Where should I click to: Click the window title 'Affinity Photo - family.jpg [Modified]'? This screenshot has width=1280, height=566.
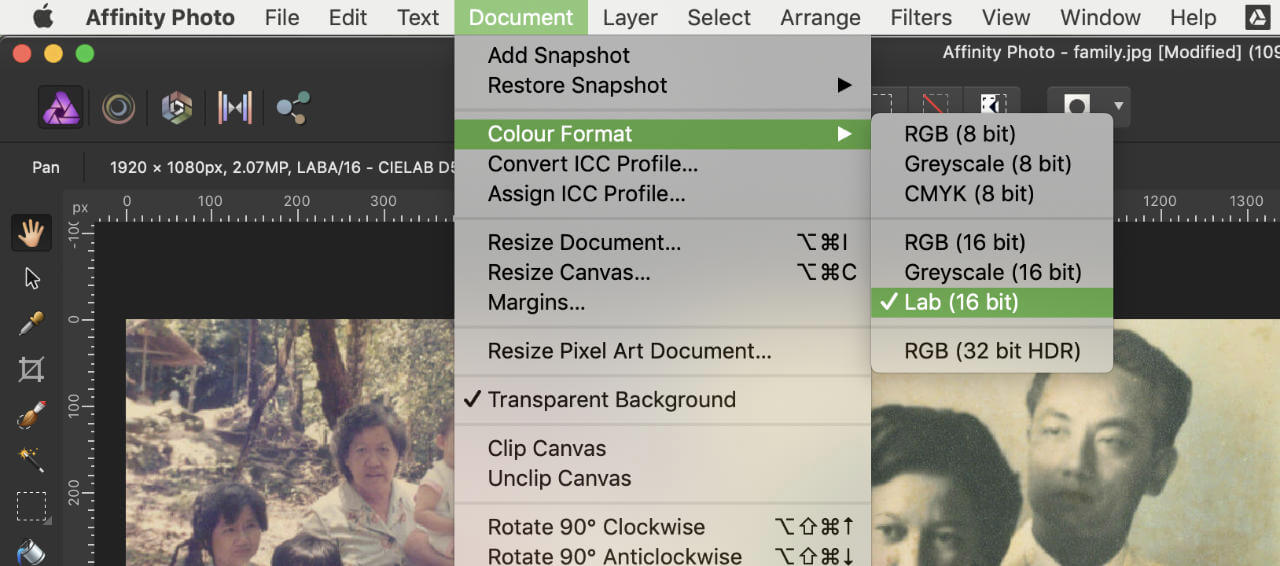[1092, 52]
